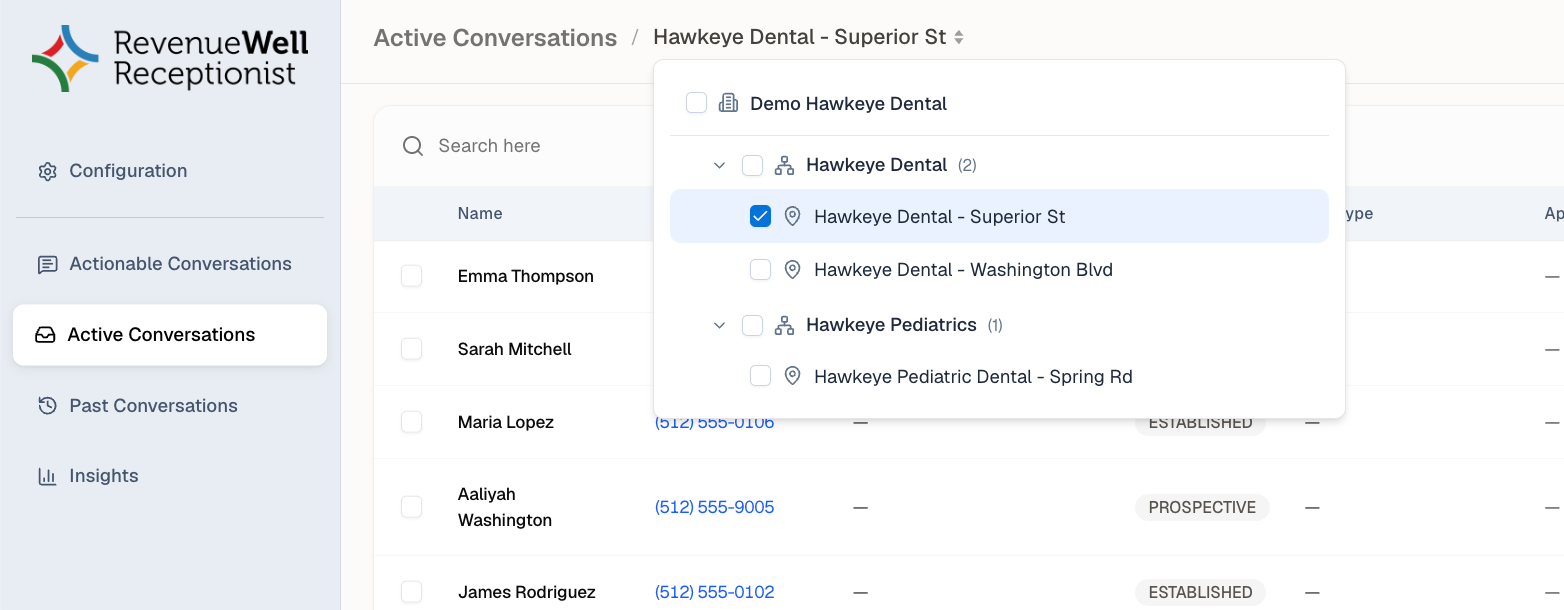Click the Active Conversations breadcrumb
Screen dimensions: 1564x610
click(x=495, y=38)
